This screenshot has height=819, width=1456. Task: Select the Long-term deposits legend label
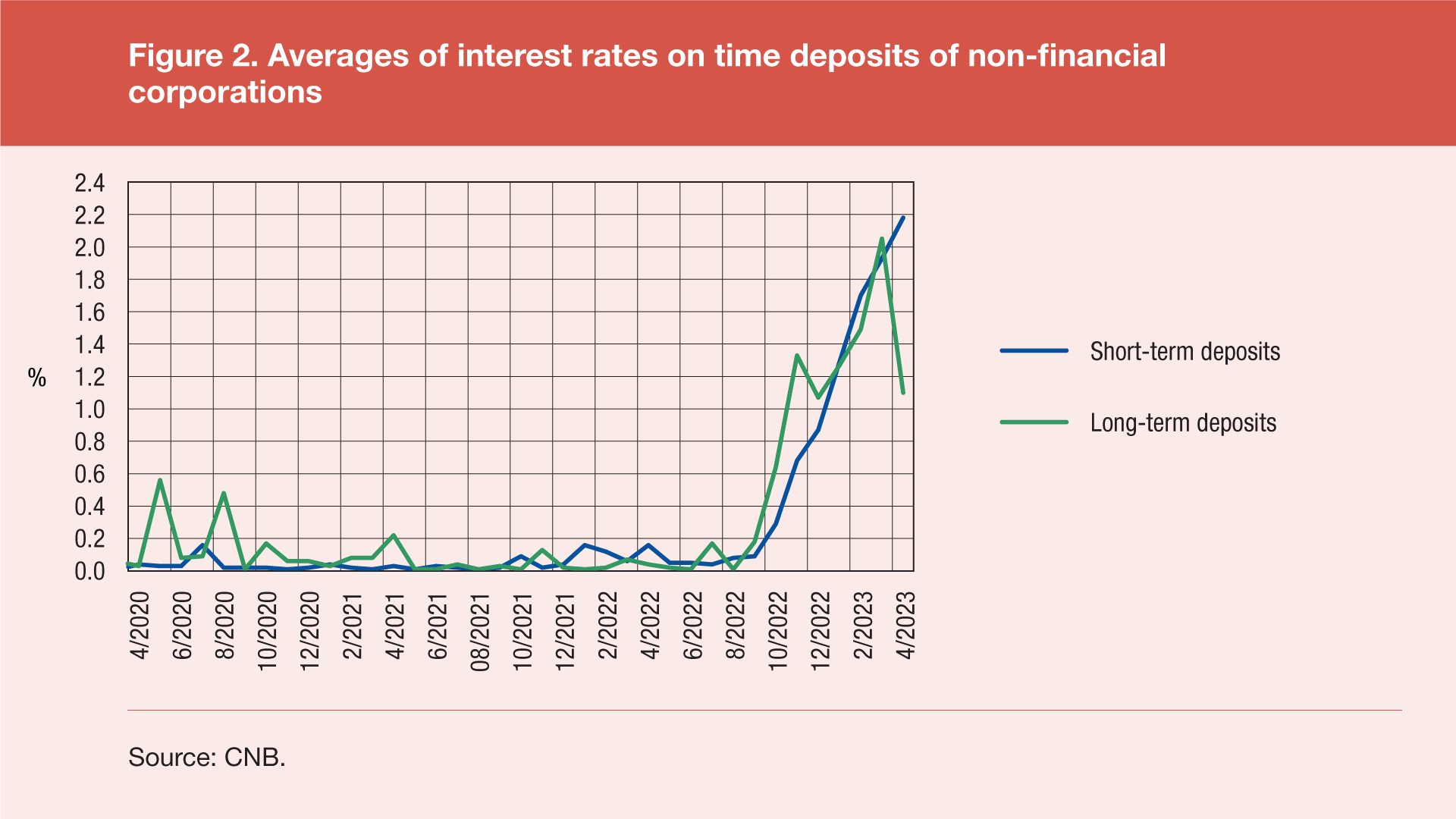coord(1183,423)
